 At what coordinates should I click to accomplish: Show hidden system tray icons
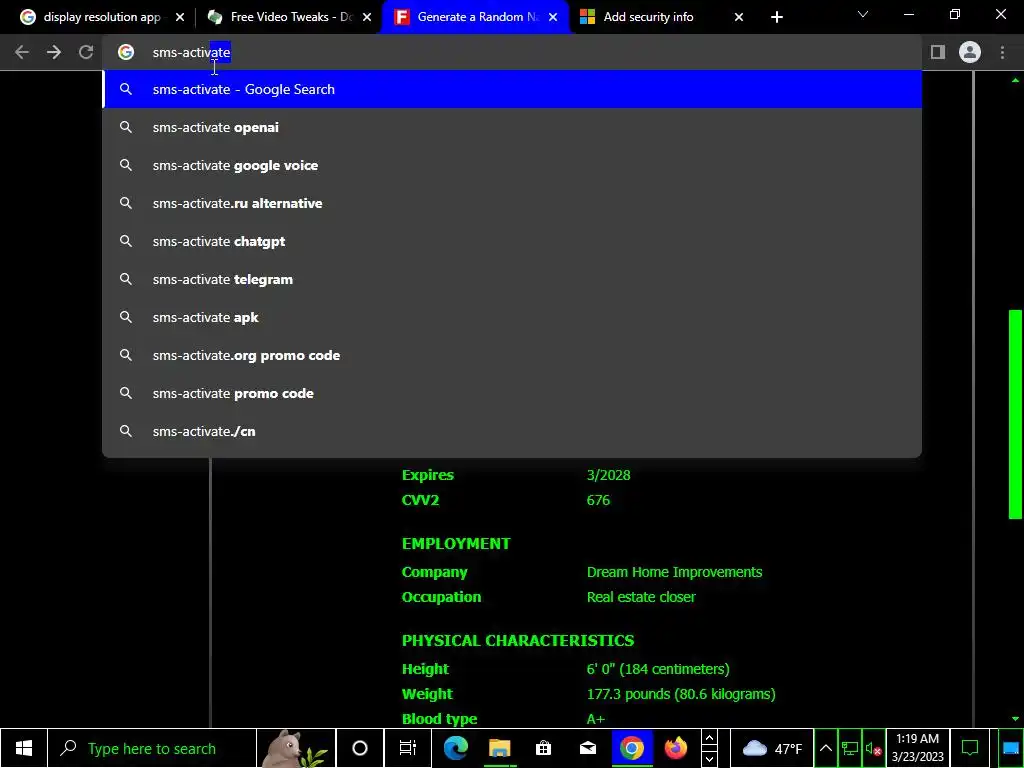[x=825, y=748]
